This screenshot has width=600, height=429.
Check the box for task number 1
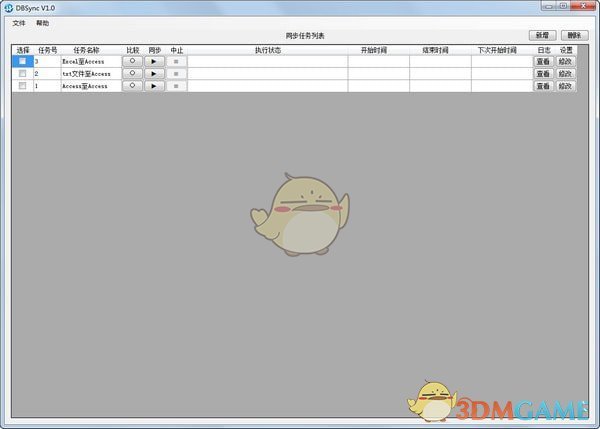click(x=22, y=86)
